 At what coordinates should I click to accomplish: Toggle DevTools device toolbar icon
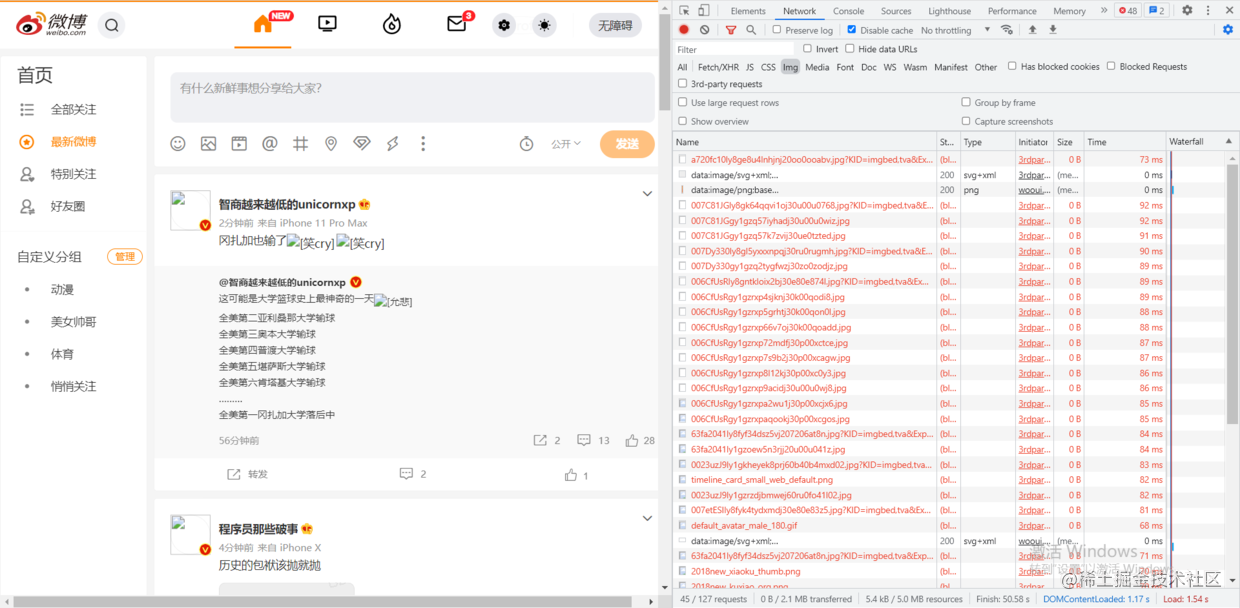point(704,11)
